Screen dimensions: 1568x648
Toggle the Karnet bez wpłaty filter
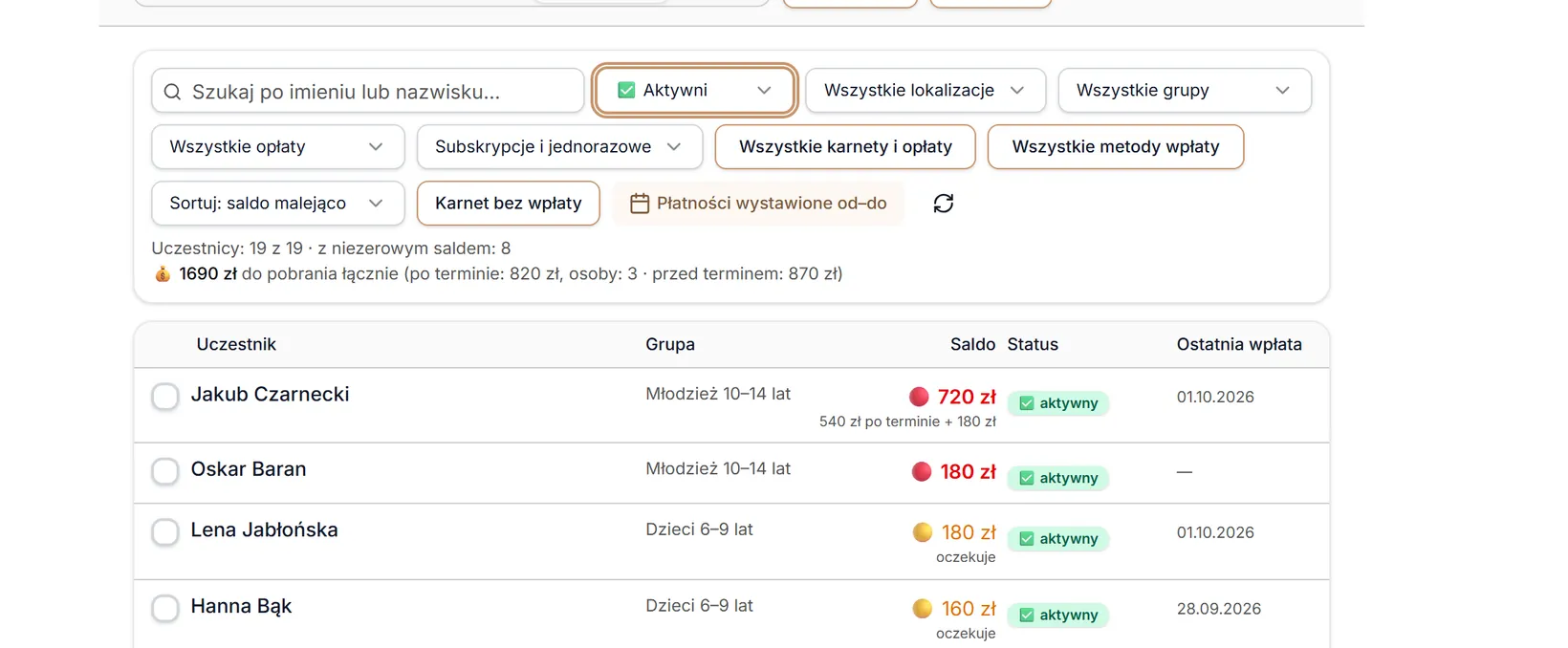[509, 203]
